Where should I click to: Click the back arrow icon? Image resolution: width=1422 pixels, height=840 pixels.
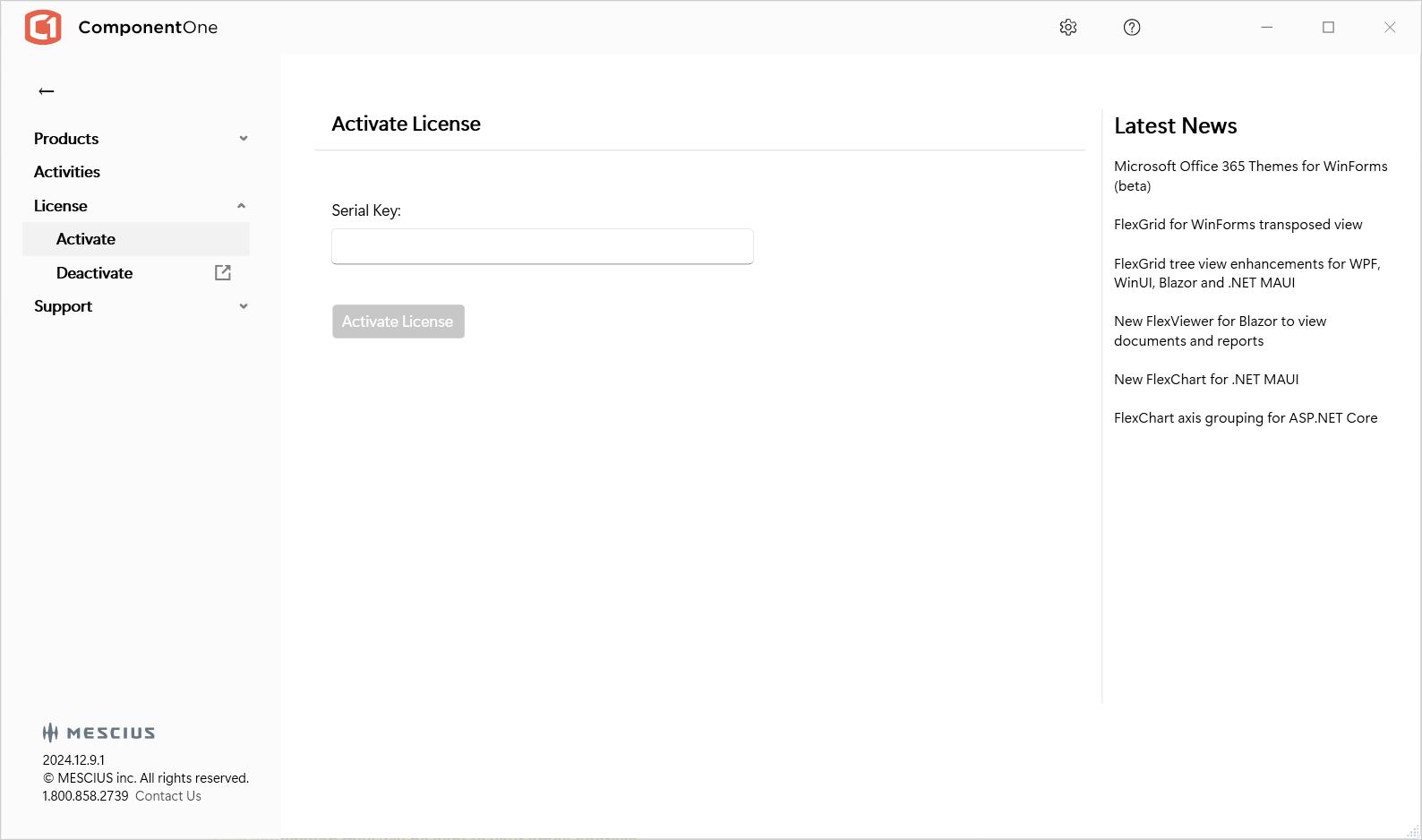(47, 91)
